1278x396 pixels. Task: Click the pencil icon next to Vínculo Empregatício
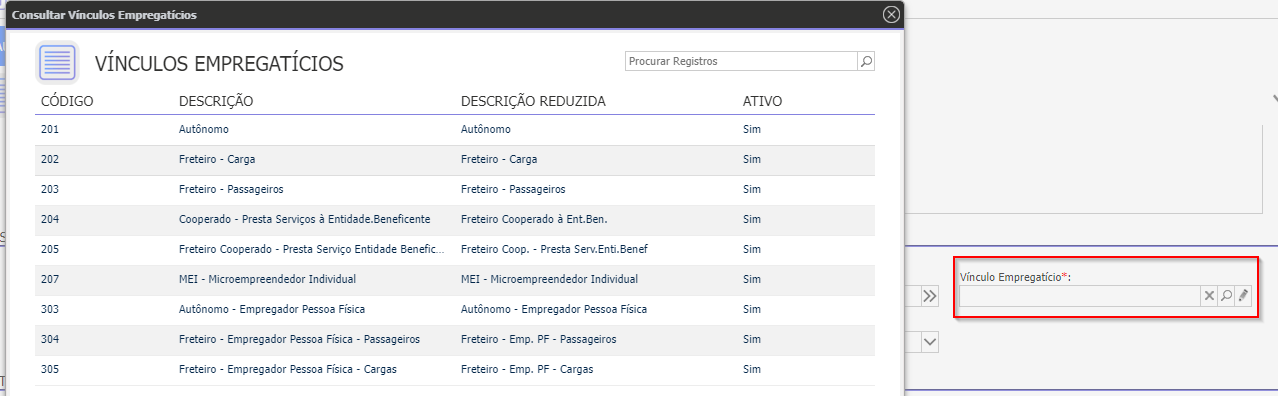1243,296
